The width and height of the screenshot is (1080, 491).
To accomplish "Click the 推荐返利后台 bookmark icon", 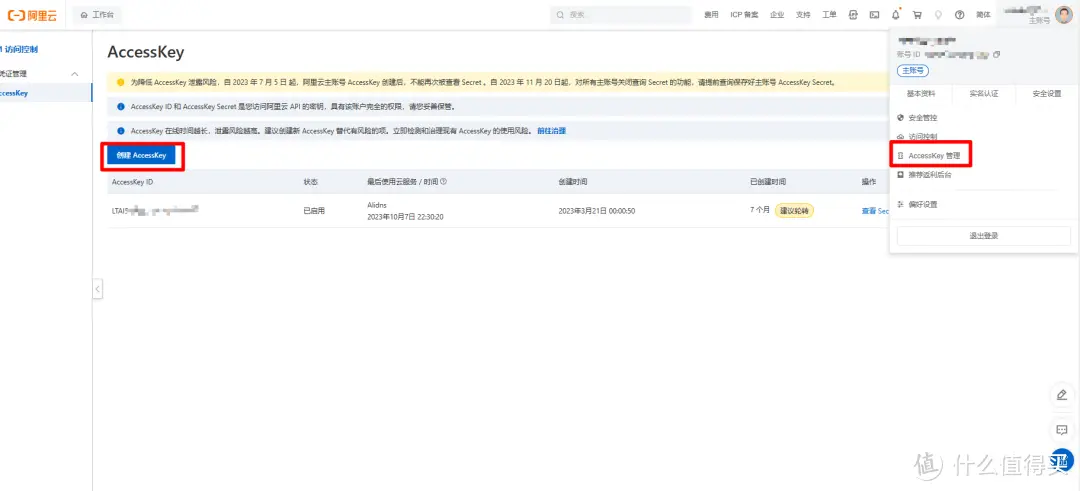I will click(x=900, y=175).
